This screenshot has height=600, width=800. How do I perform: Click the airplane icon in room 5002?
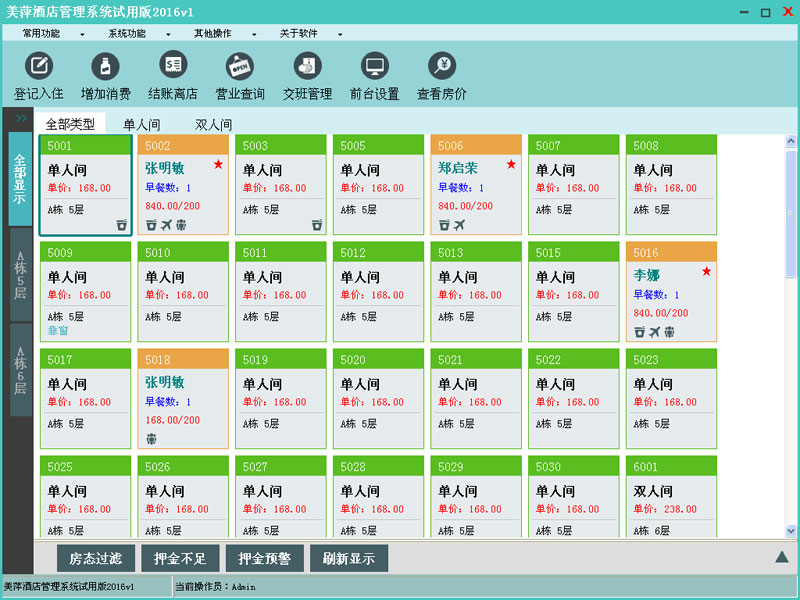166,224
